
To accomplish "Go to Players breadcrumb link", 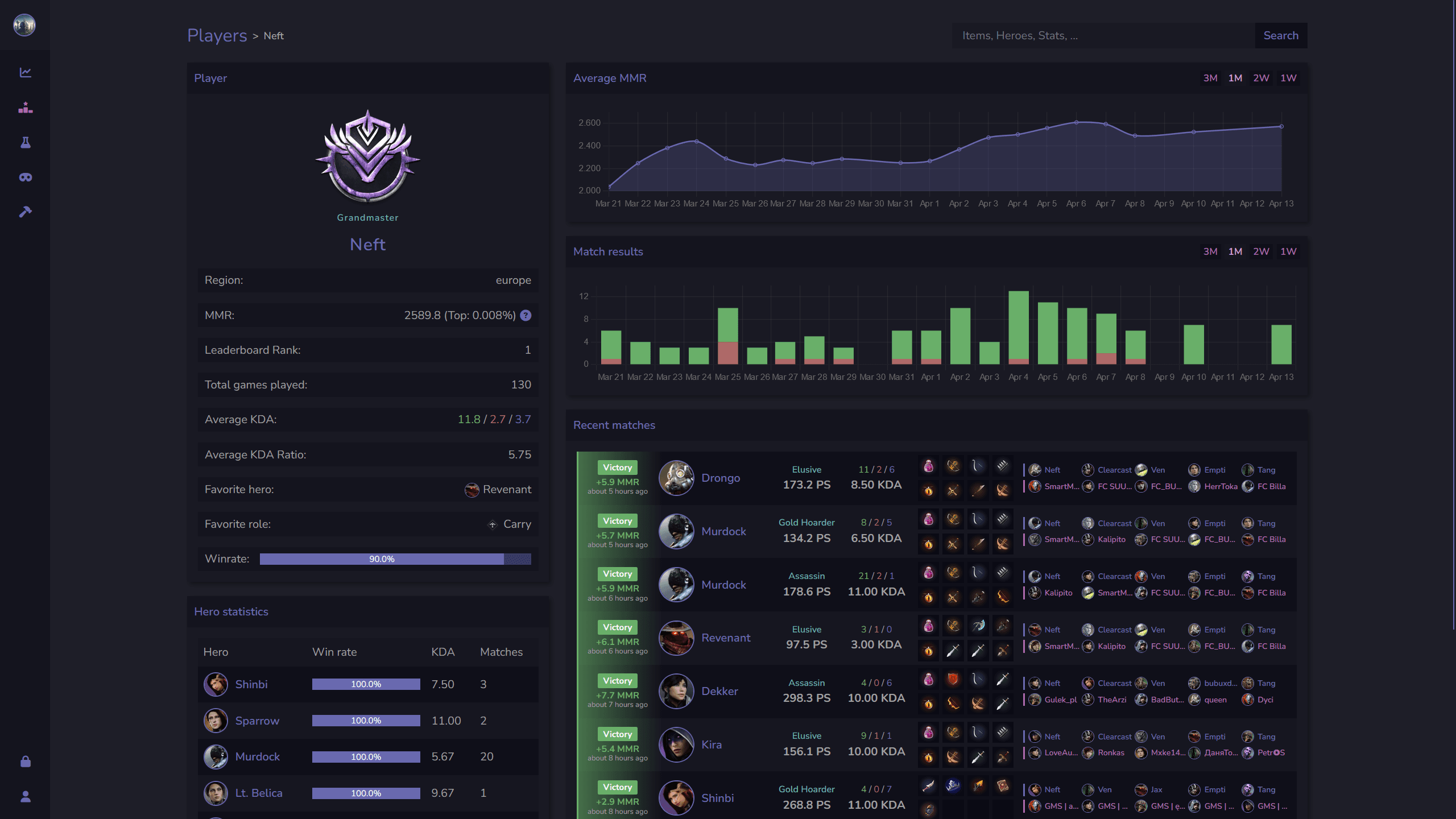I will point(217,35).
